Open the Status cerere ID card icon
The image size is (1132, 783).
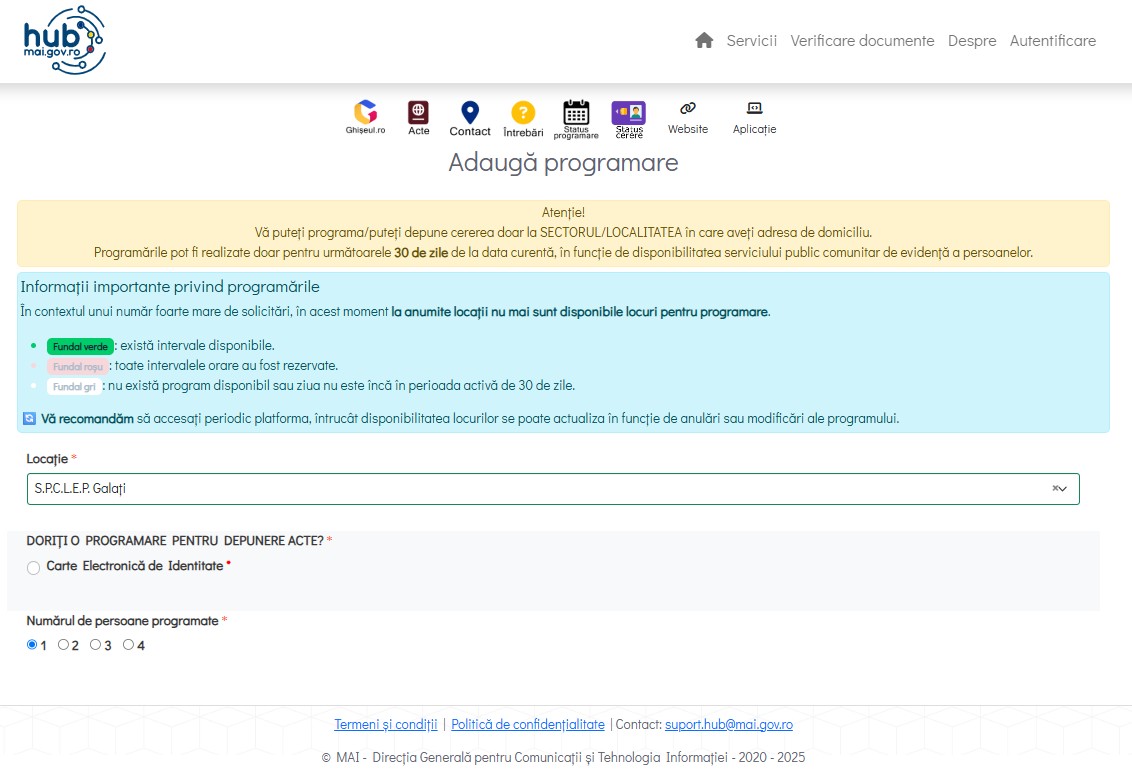(629, 120)
